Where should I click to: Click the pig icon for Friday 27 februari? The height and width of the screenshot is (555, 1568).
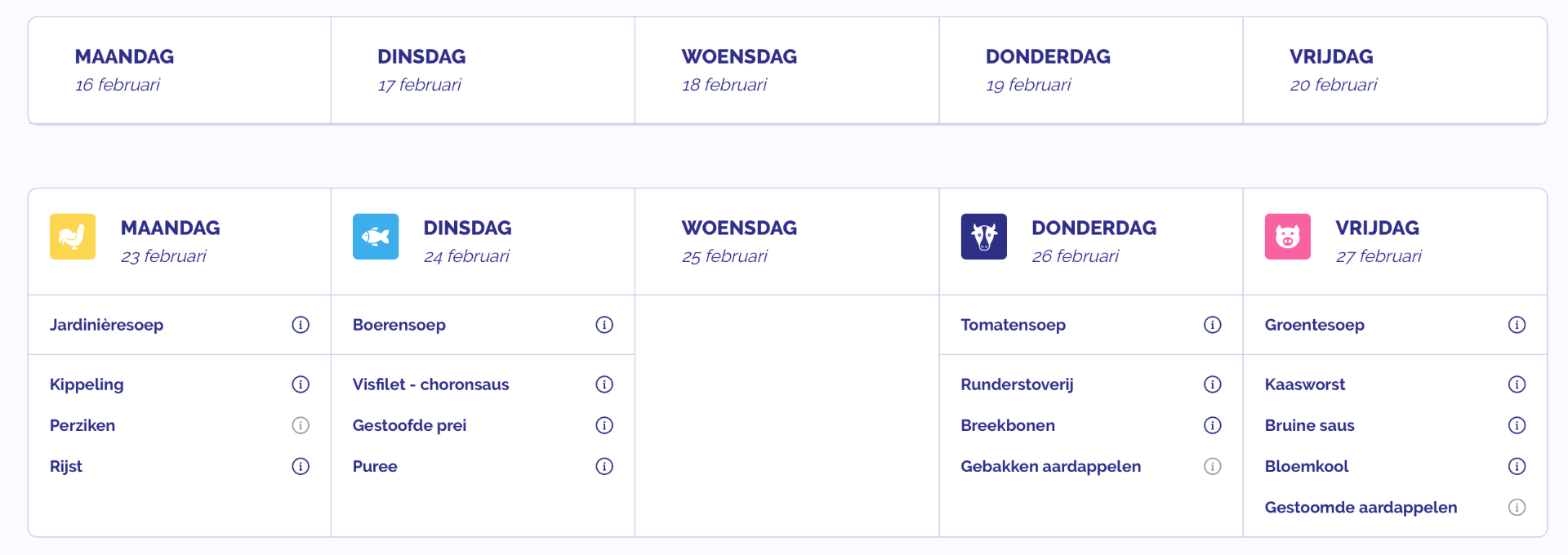(x=1288, y=237)
